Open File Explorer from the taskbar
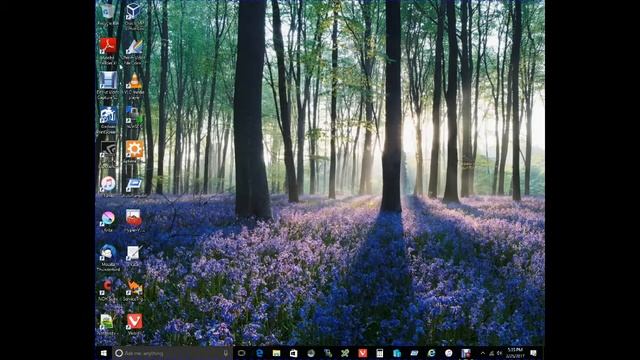640x360 pixels. [x=276, y=353]
